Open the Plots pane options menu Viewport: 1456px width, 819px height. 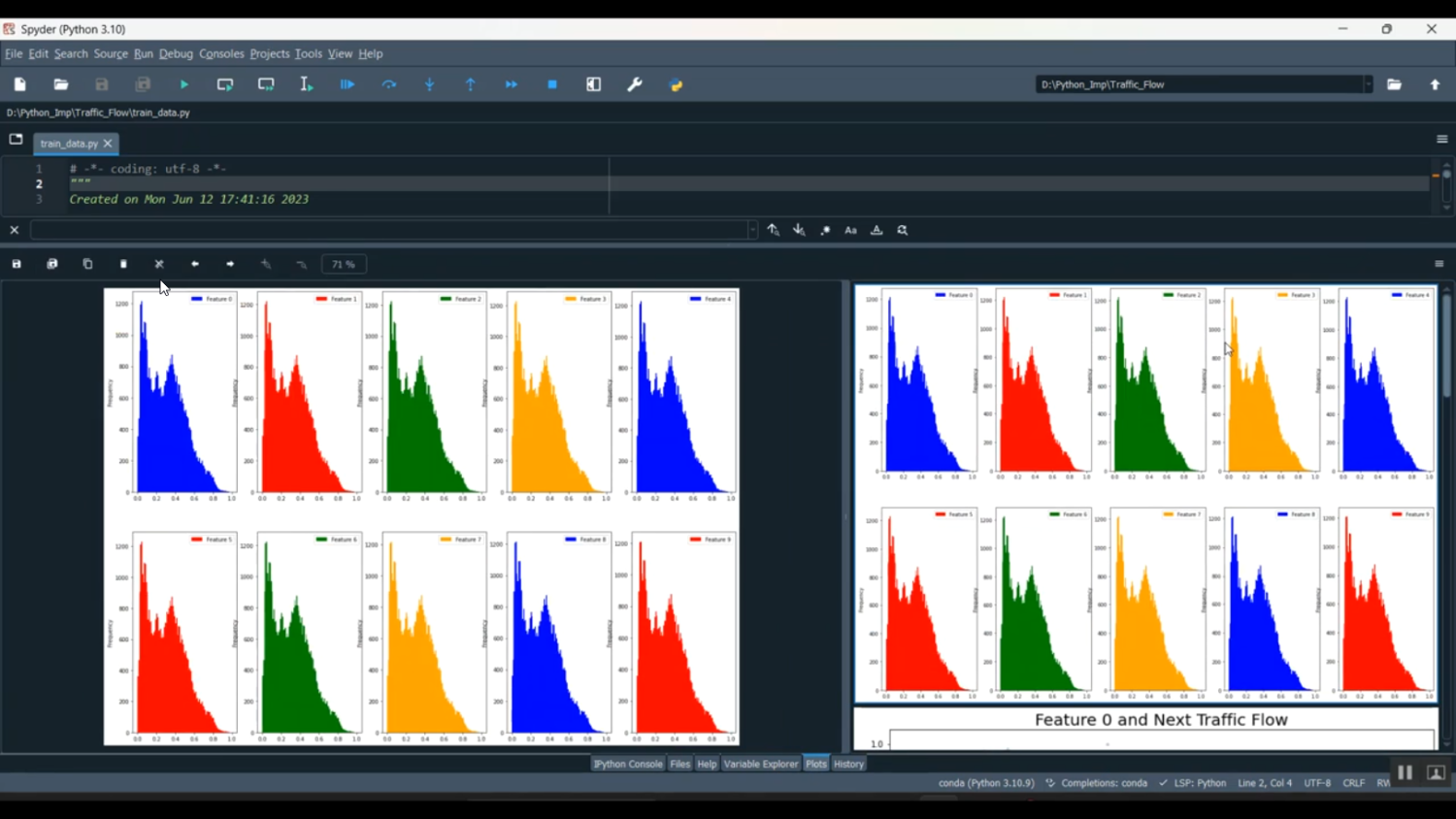(x=1440, y=263)
